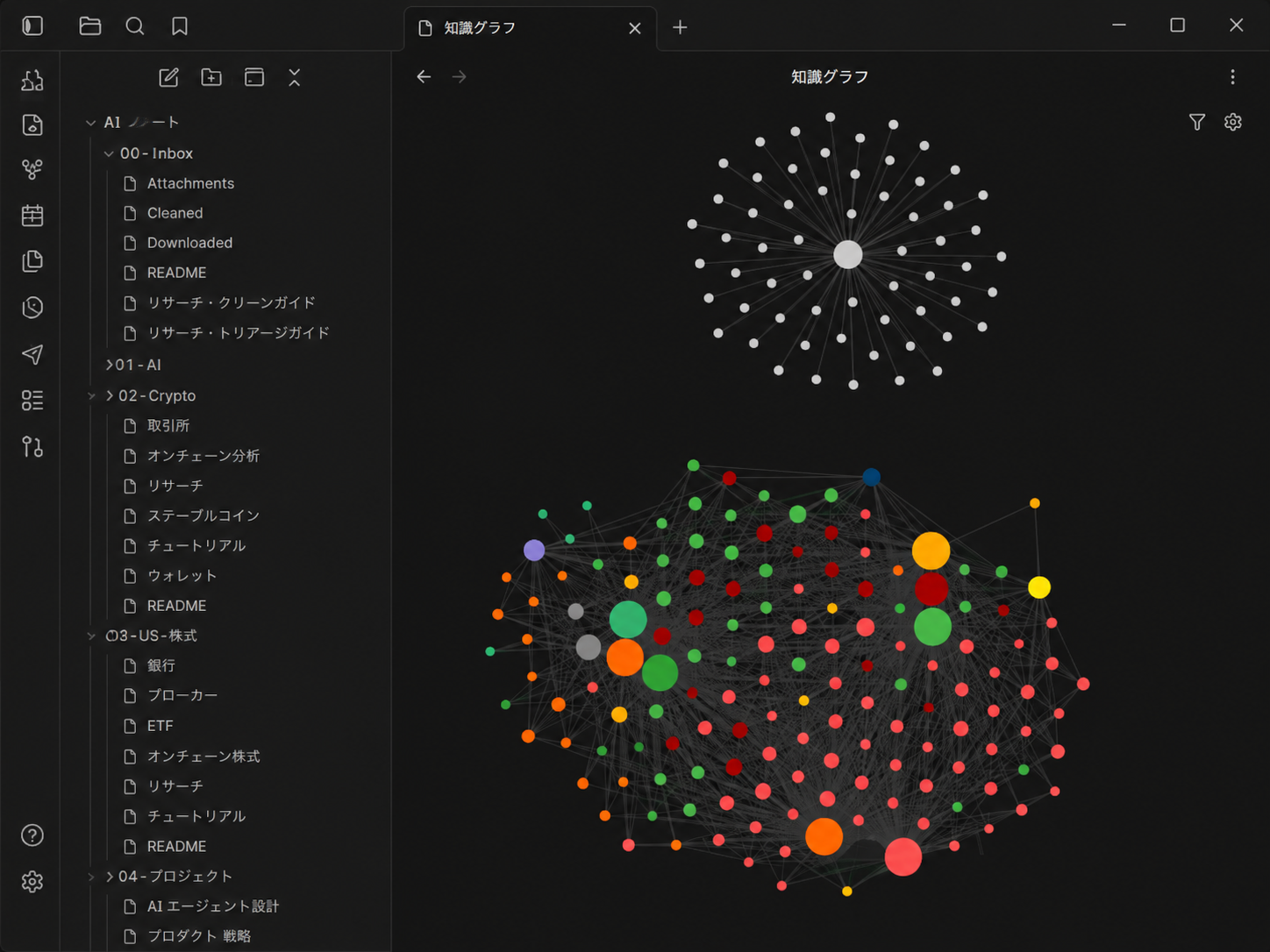
Task: Open リサーチ・トリアージガイド note
Action: [x=226, y=333]
